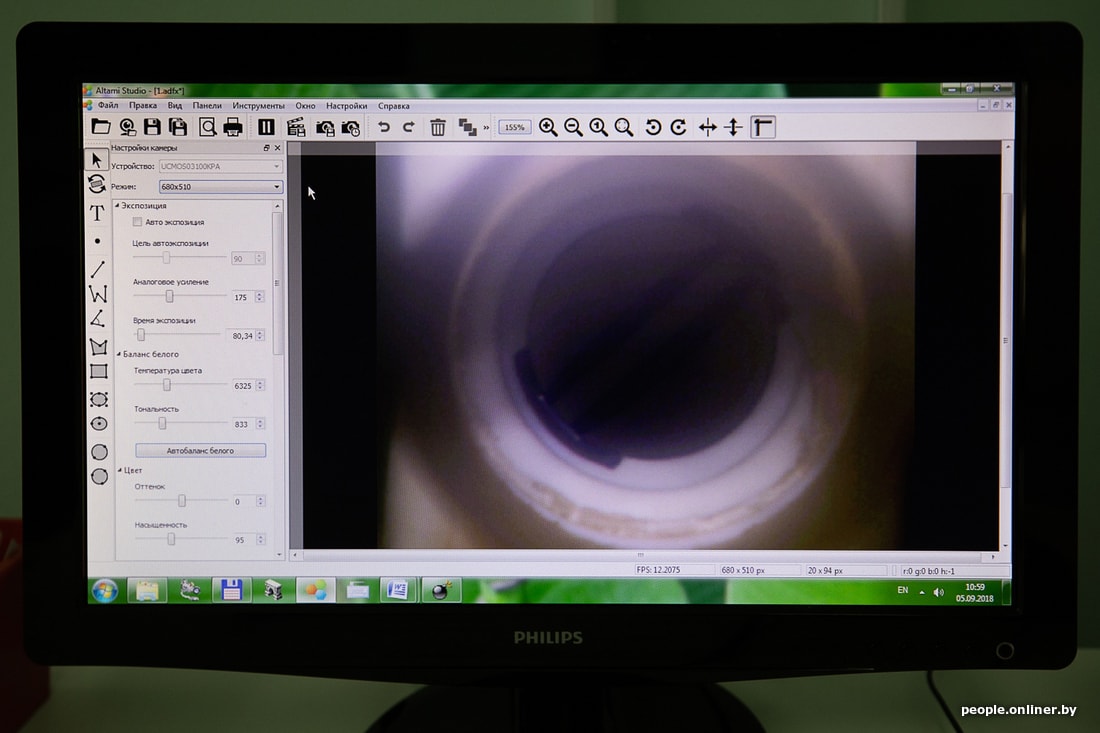Select the Text annotation tool

click(x=97, y=213)
